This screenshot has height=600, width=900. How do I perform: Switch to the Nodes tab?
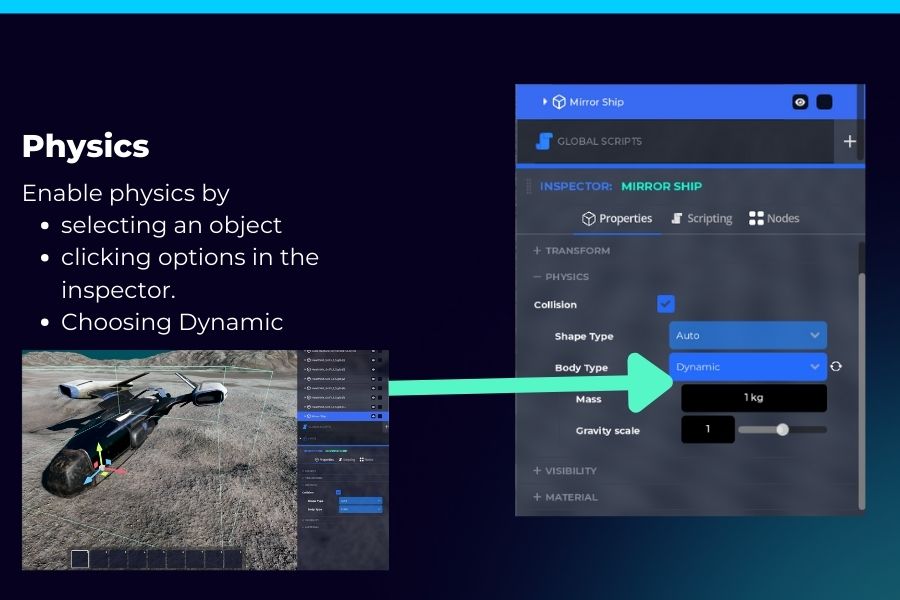pos(774,218)
